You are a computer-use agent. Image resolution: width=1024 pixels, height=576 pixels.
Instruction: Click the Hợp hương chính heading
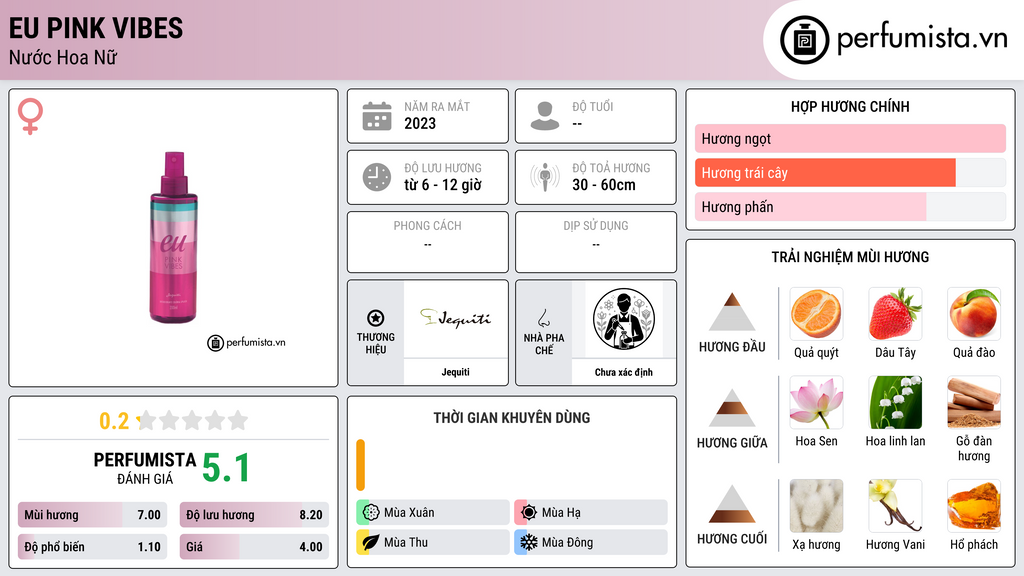(850, 106)
